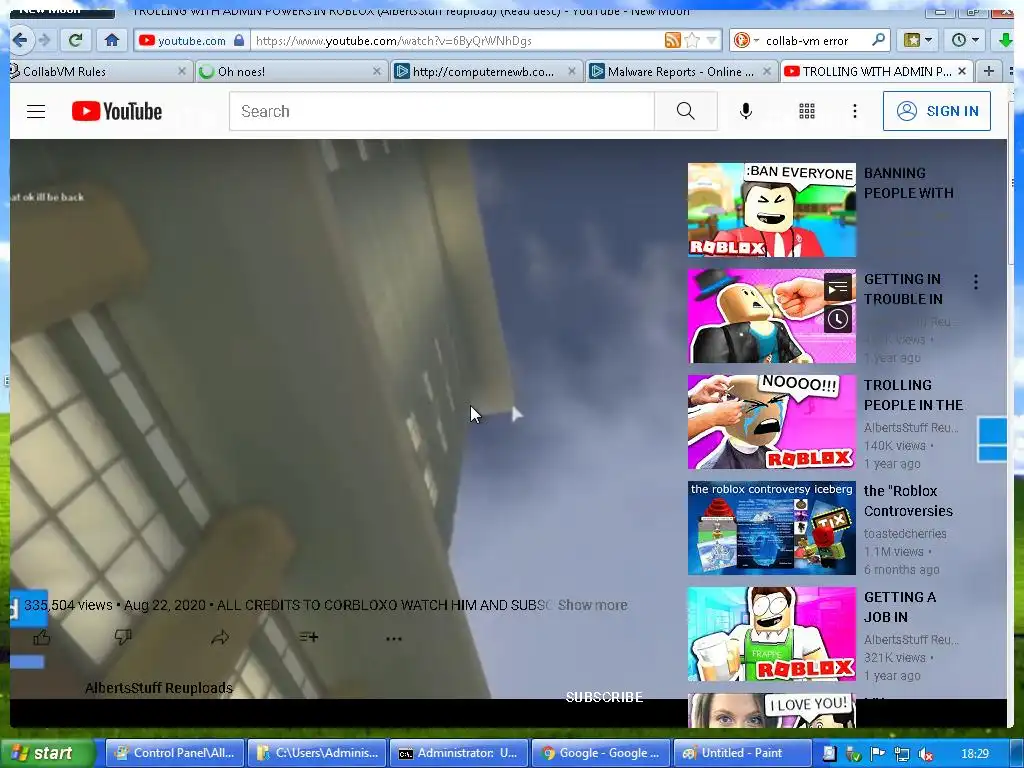Open the YouTube hamburger guide menu
The height and width of the screenshot is (768, 1024).
point(36,111)
